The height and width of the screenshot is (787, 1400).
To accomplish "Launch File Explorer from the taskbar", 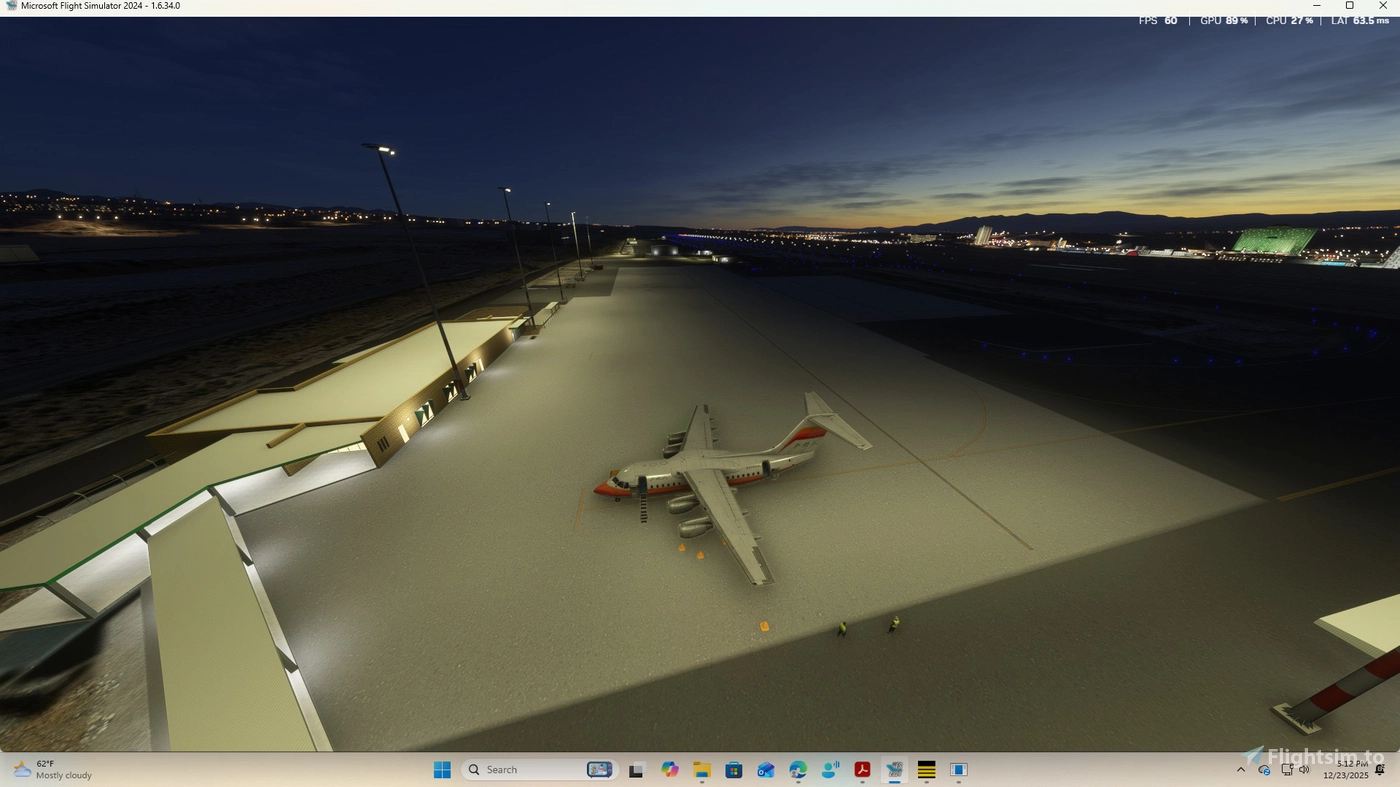I will (x=700, y=769).
